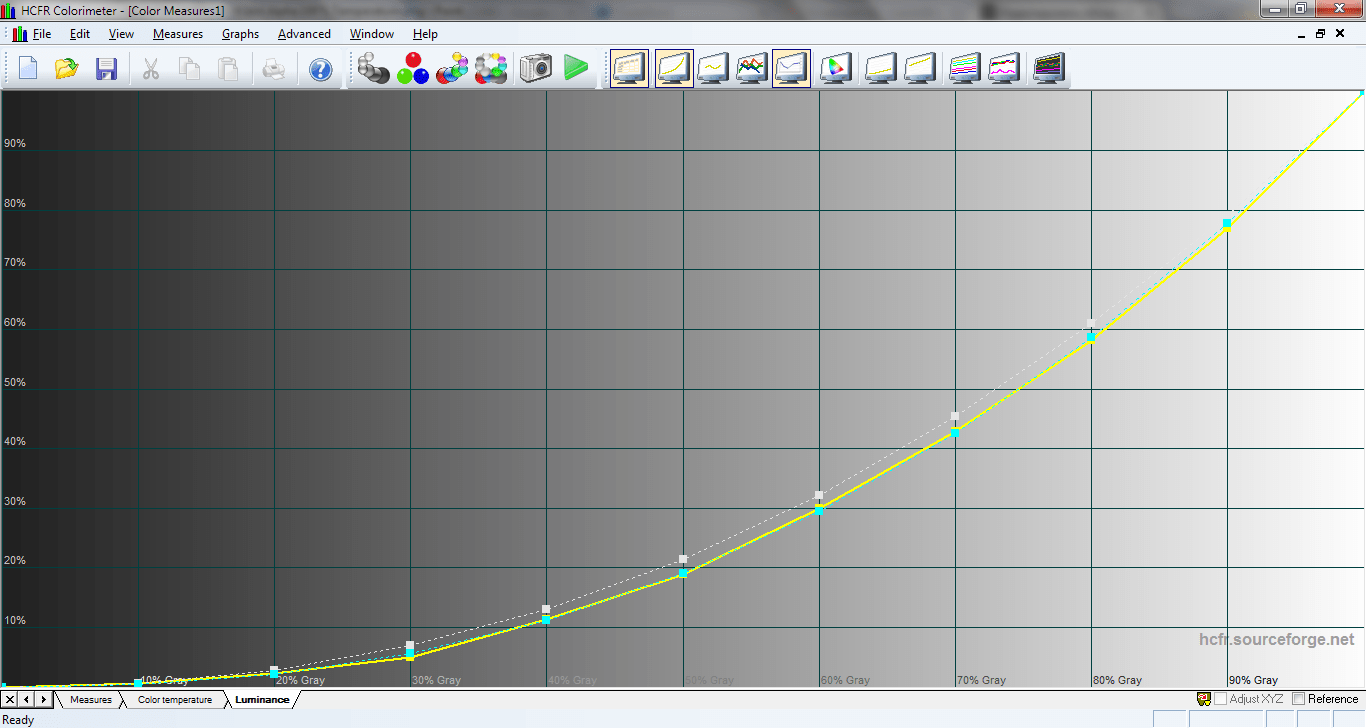Switch to the Measures tab
The width and height of the screenshot is (1366, 728).
coord(91,700)
